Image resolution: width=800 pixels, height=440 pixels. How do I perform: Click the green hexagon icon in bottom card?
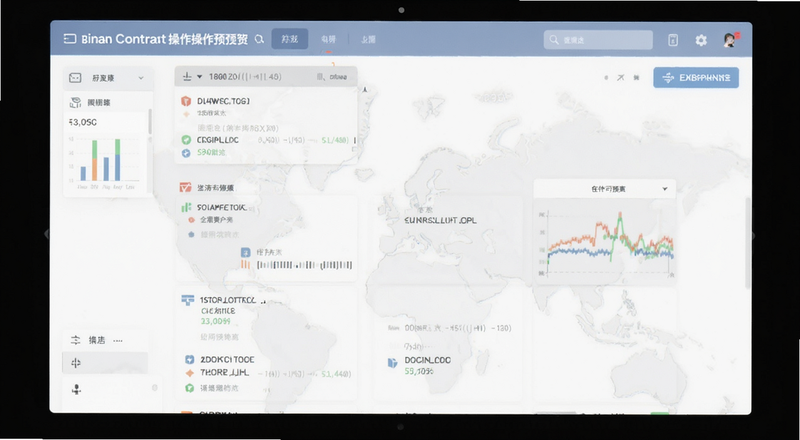[190, 388]
